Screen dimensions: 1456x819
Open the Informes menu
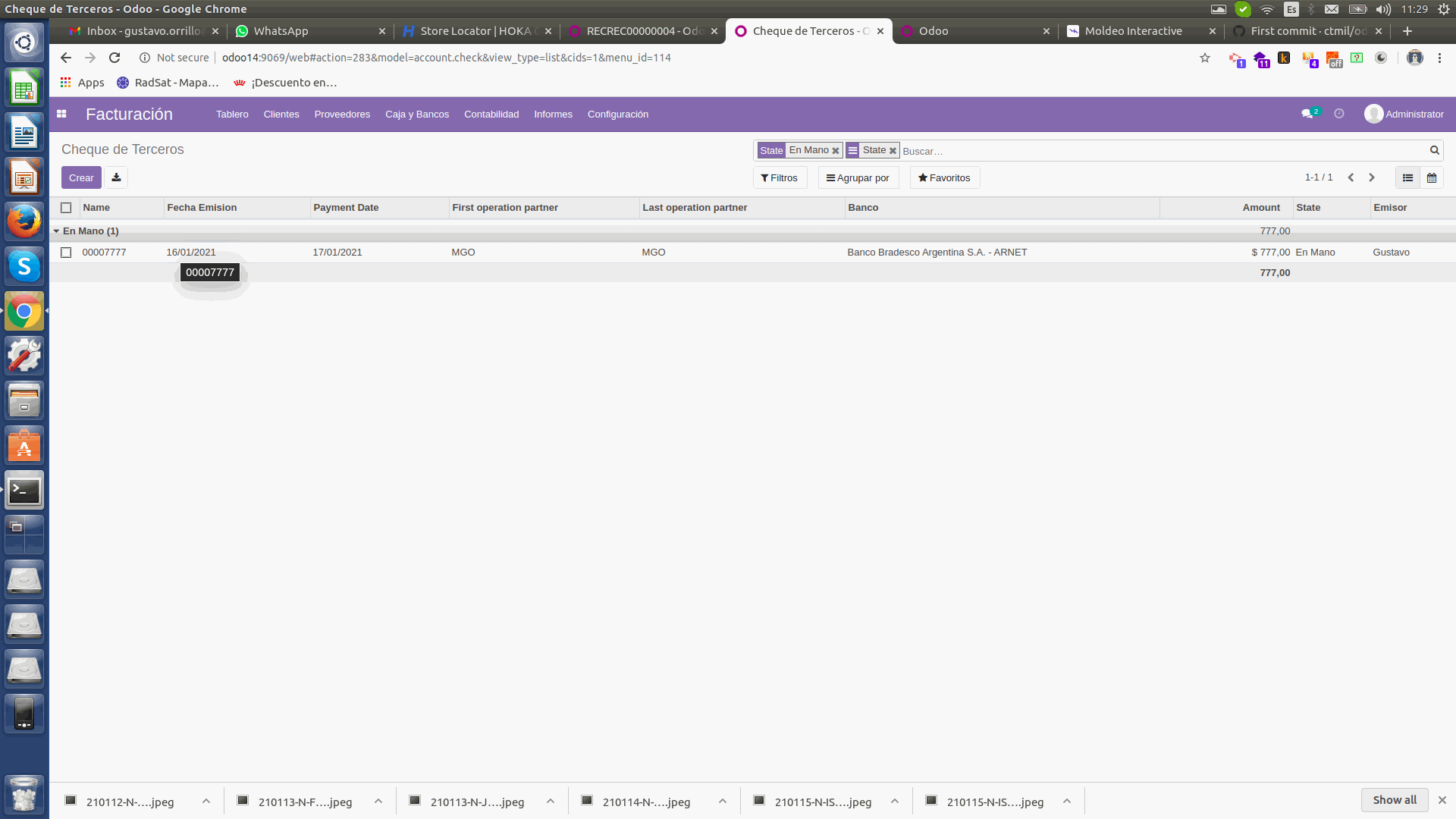coord(553,114)
